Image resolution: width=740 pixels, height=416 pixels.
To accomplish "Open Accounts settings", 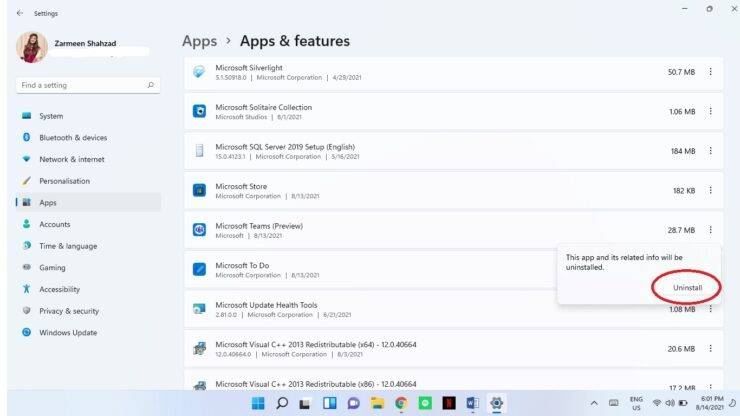I will tap(88, 224).
